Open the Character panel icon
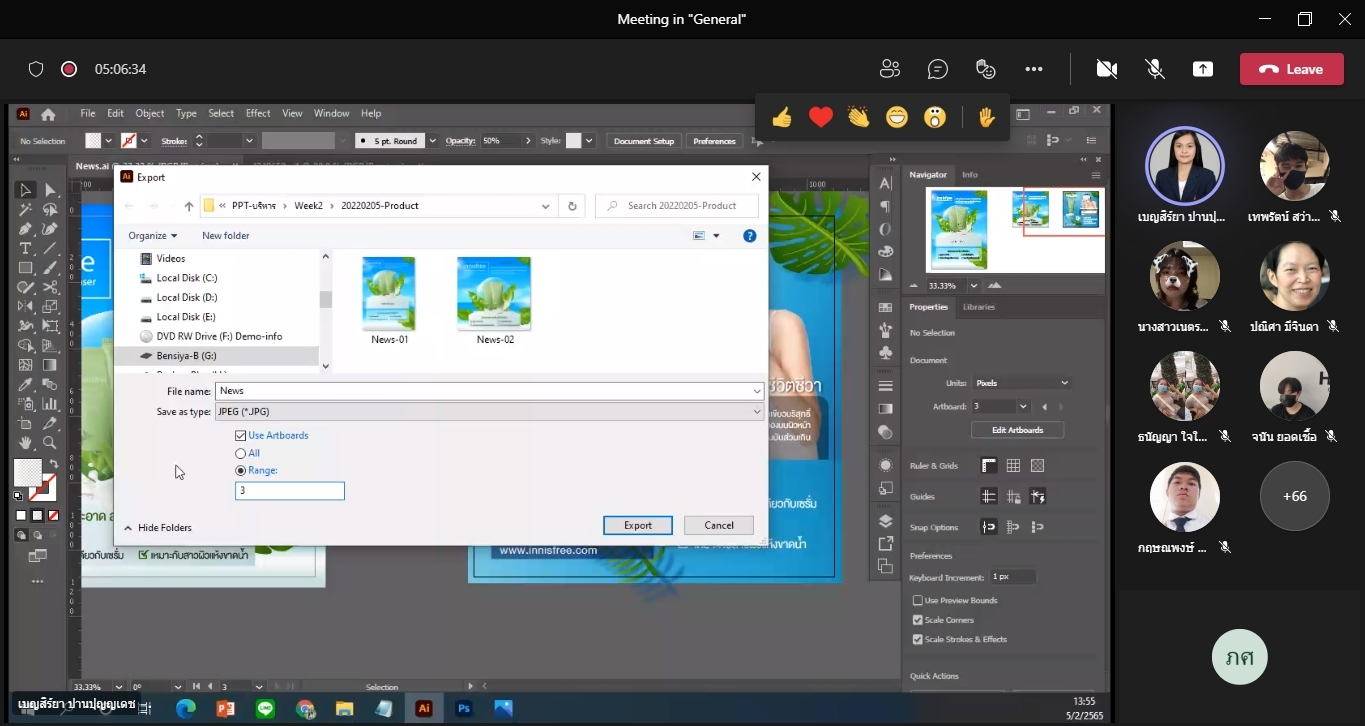 tap(885, 184)
